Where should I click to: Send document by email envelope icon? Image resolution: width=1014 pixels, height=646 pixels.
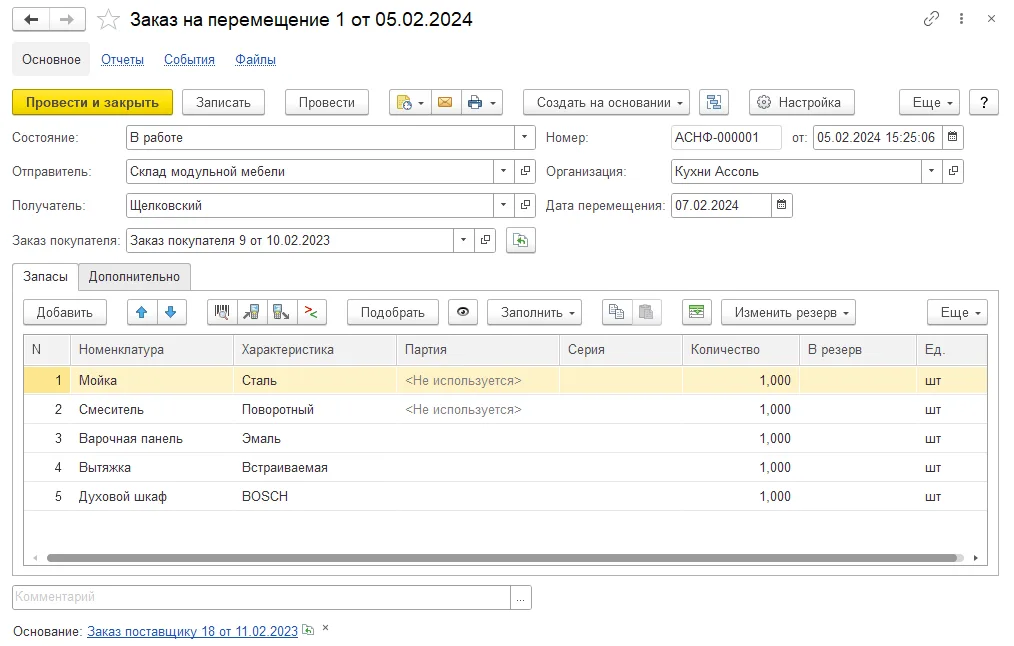[x=445, y=102]
